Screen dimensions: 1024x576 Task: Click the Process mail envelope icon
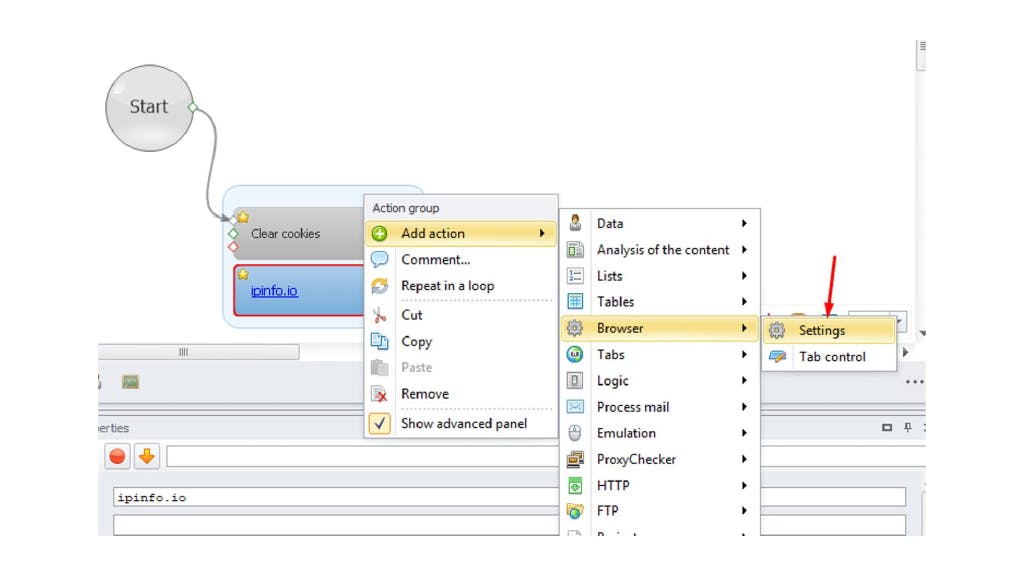575,407
